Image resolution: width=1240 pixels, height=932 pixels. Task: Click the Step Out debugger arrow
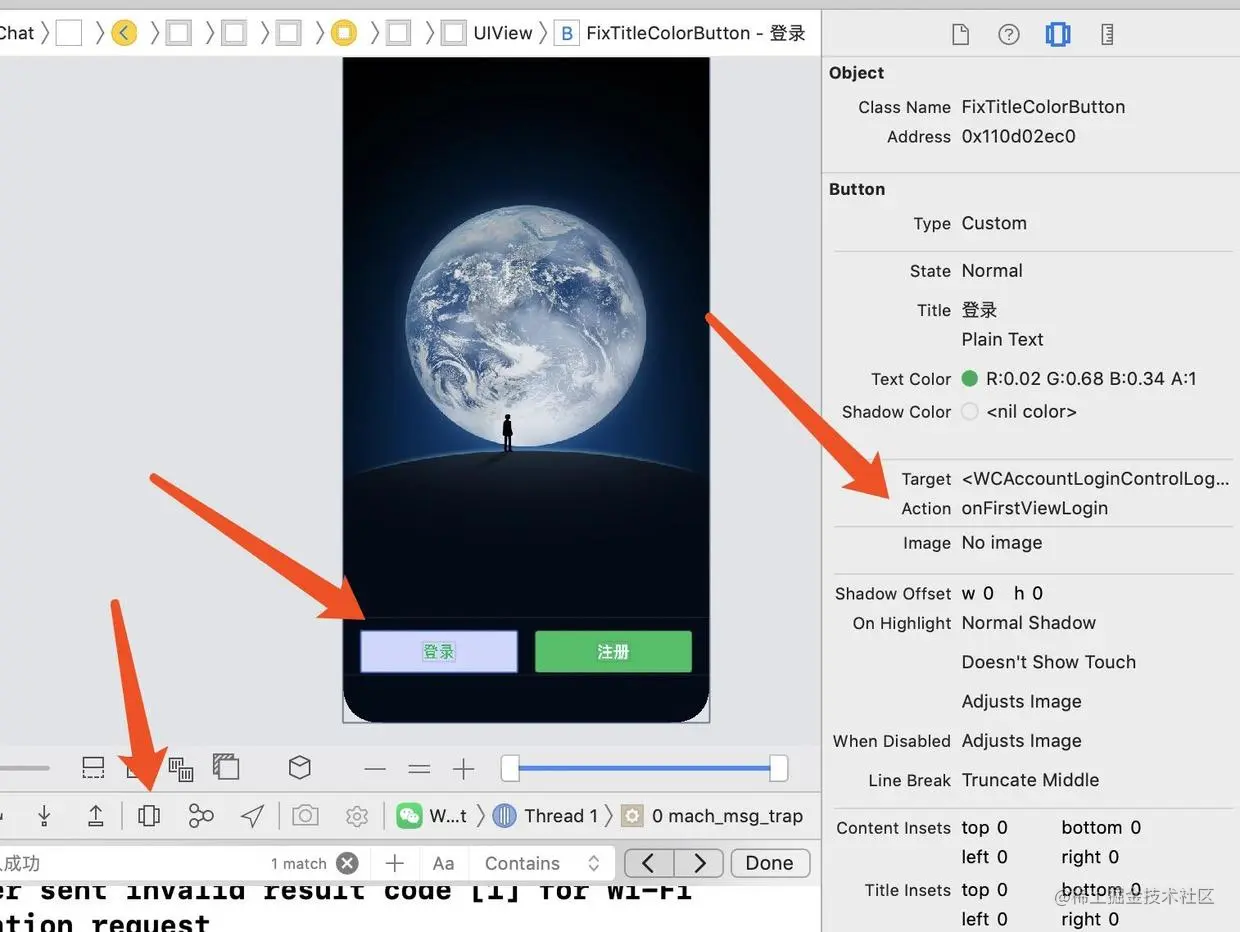click(x=96, y=816)
